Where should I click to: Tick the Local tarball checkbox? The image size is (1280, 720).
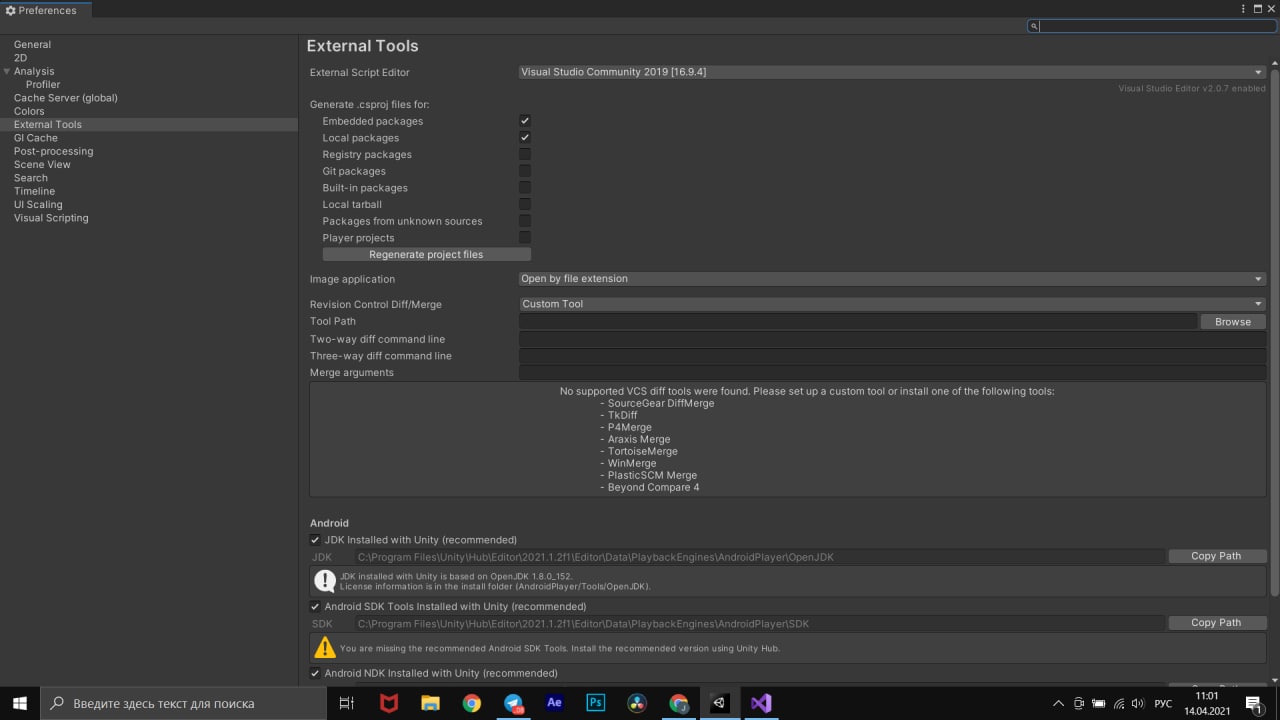[x=525, y=204]
